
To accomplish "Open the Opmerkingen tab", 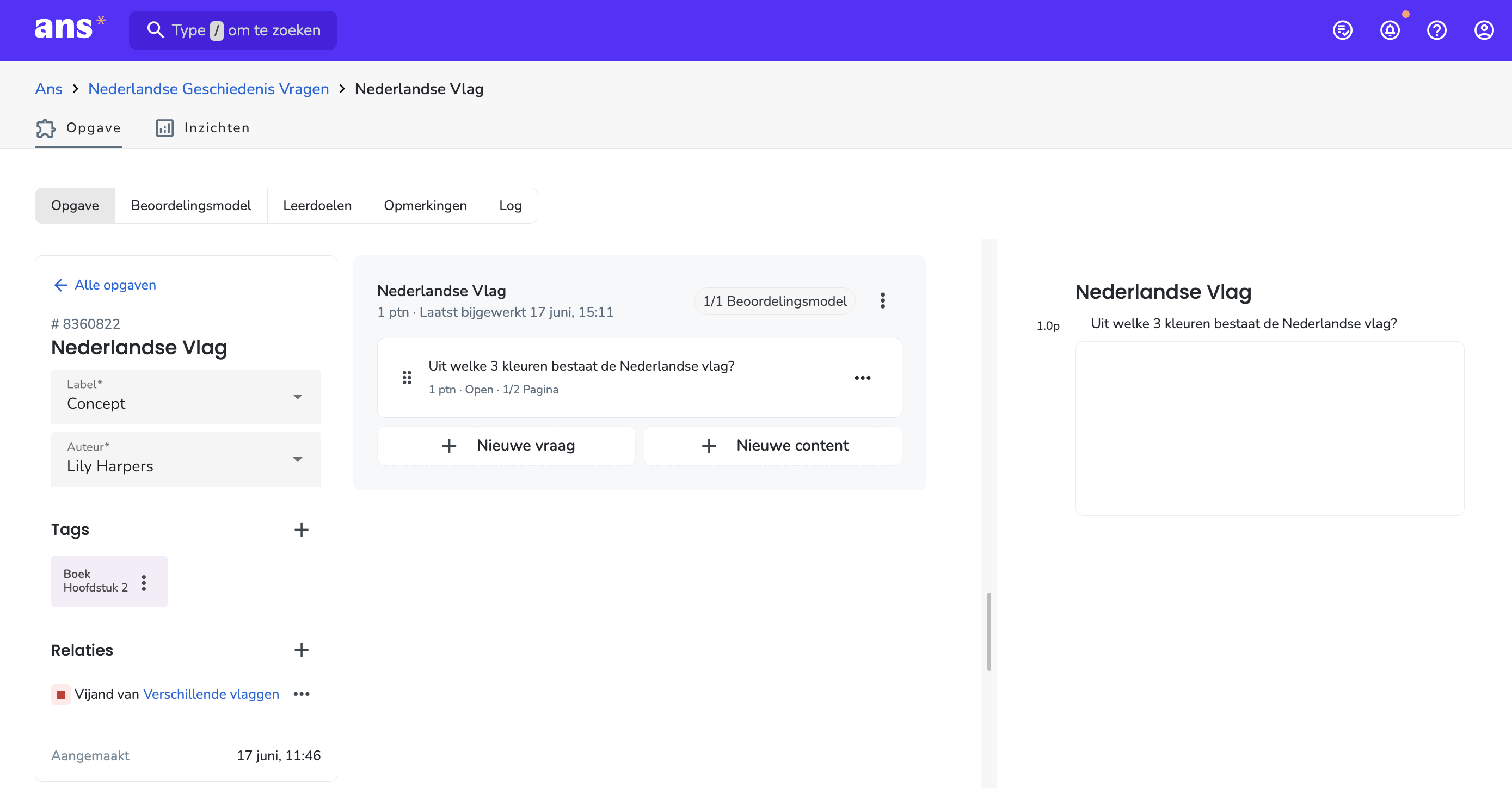I will [x=425, y=205].
